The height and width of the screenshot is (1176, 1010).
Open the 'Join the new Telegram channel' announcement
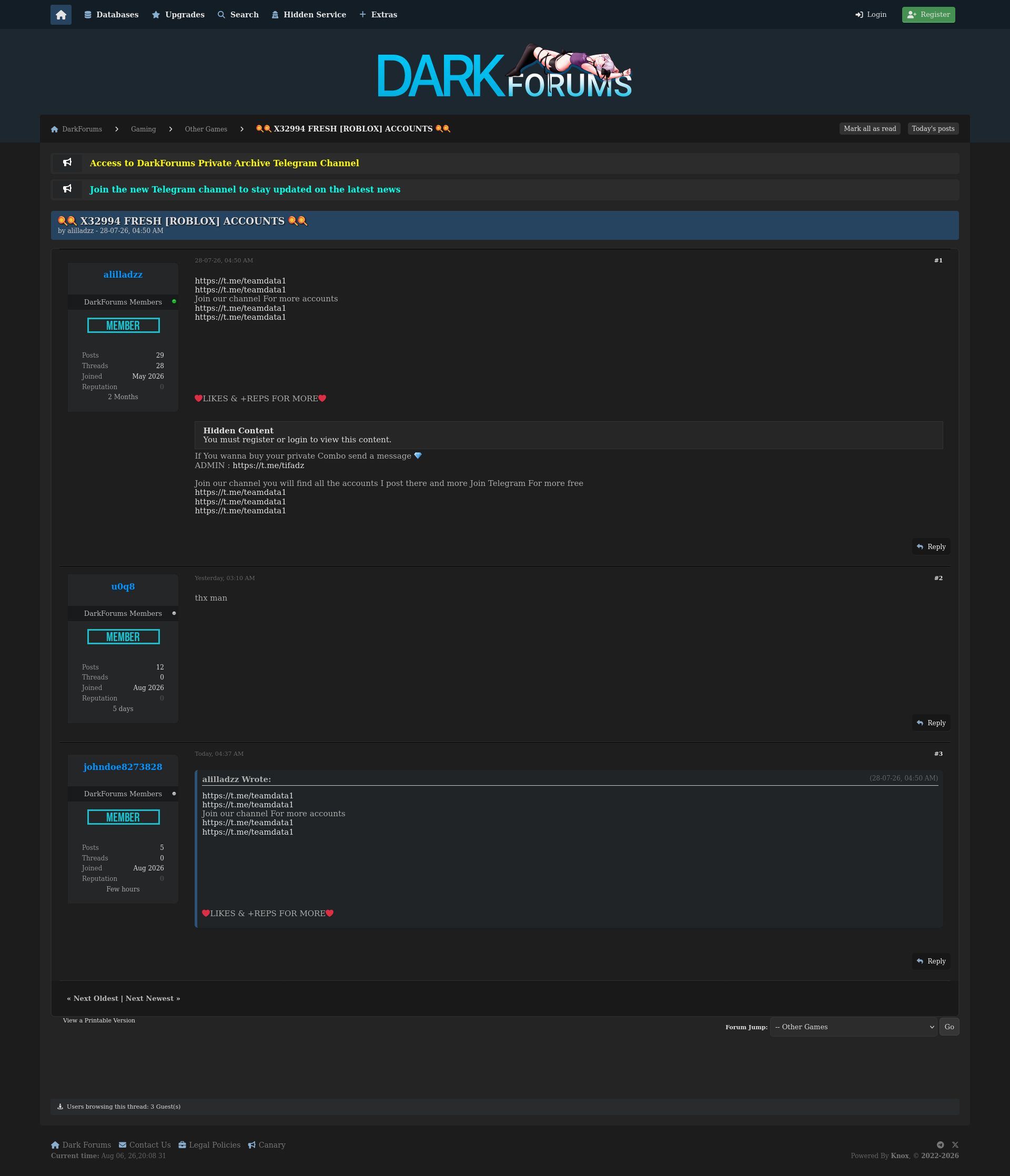click(x=245, y=189)
